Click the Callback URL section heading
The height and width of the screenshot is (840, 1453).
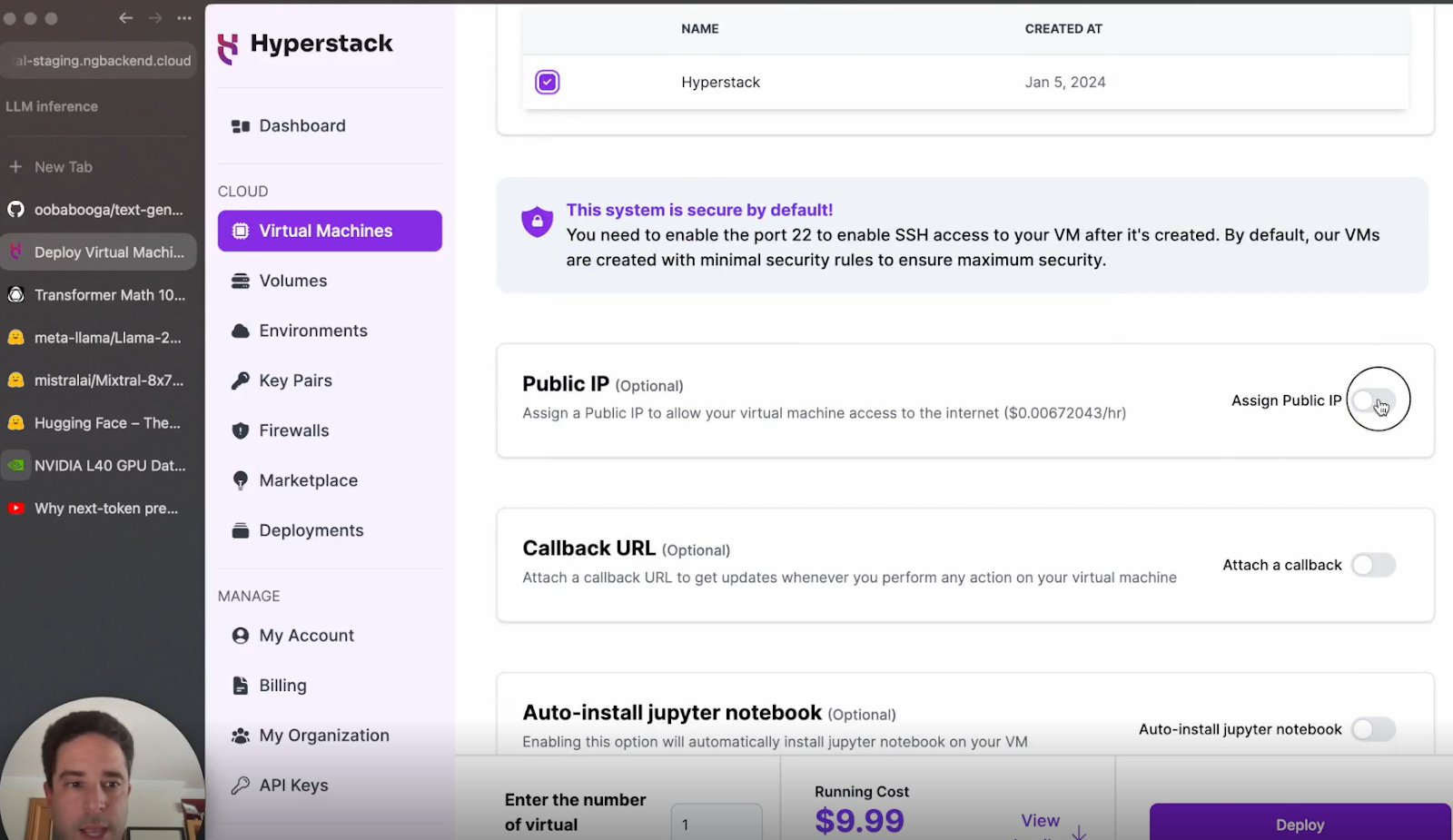[x=588, y=548]
